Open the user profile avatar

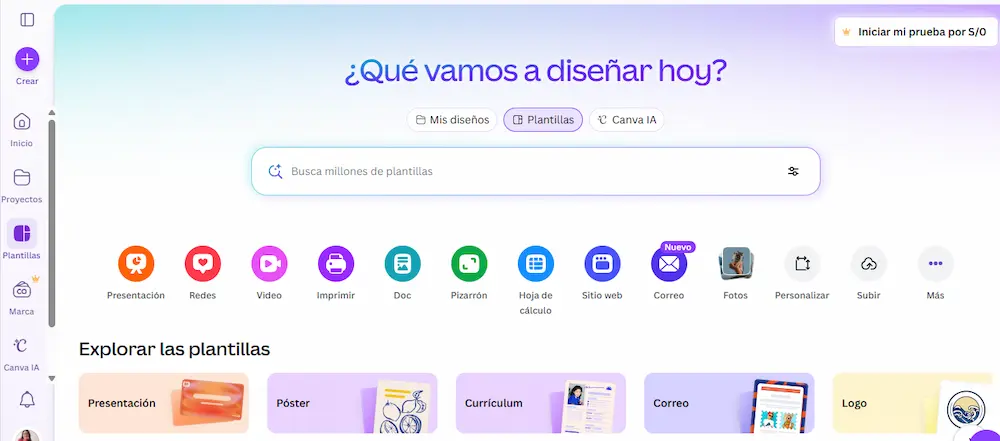(27, 435)
